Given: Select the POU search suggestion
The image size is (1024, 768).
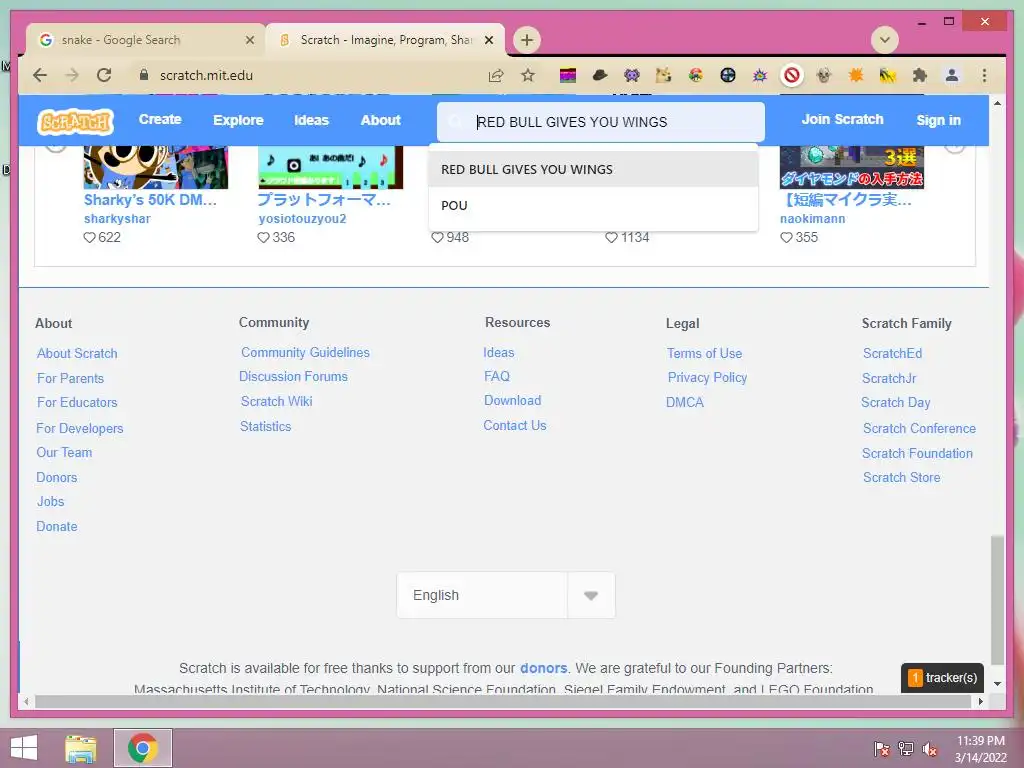Looking at the screenshot, I should click(593, 205).
